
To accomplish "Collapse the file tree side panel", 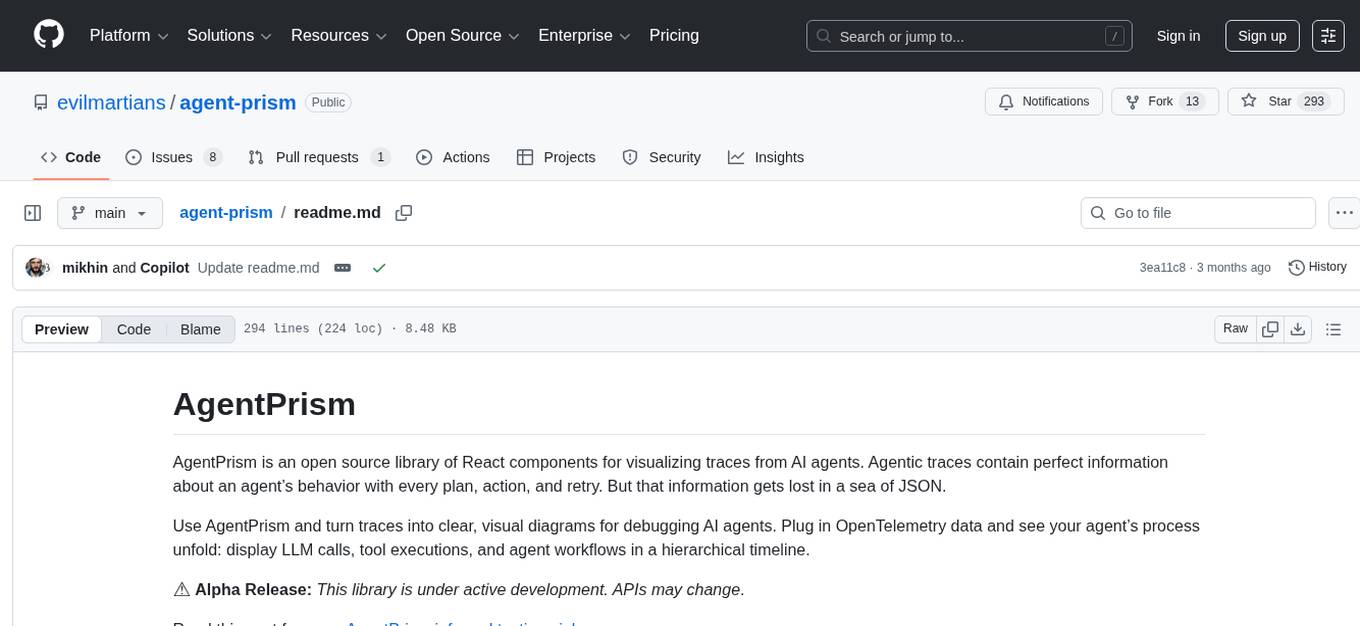I will 33,213.
